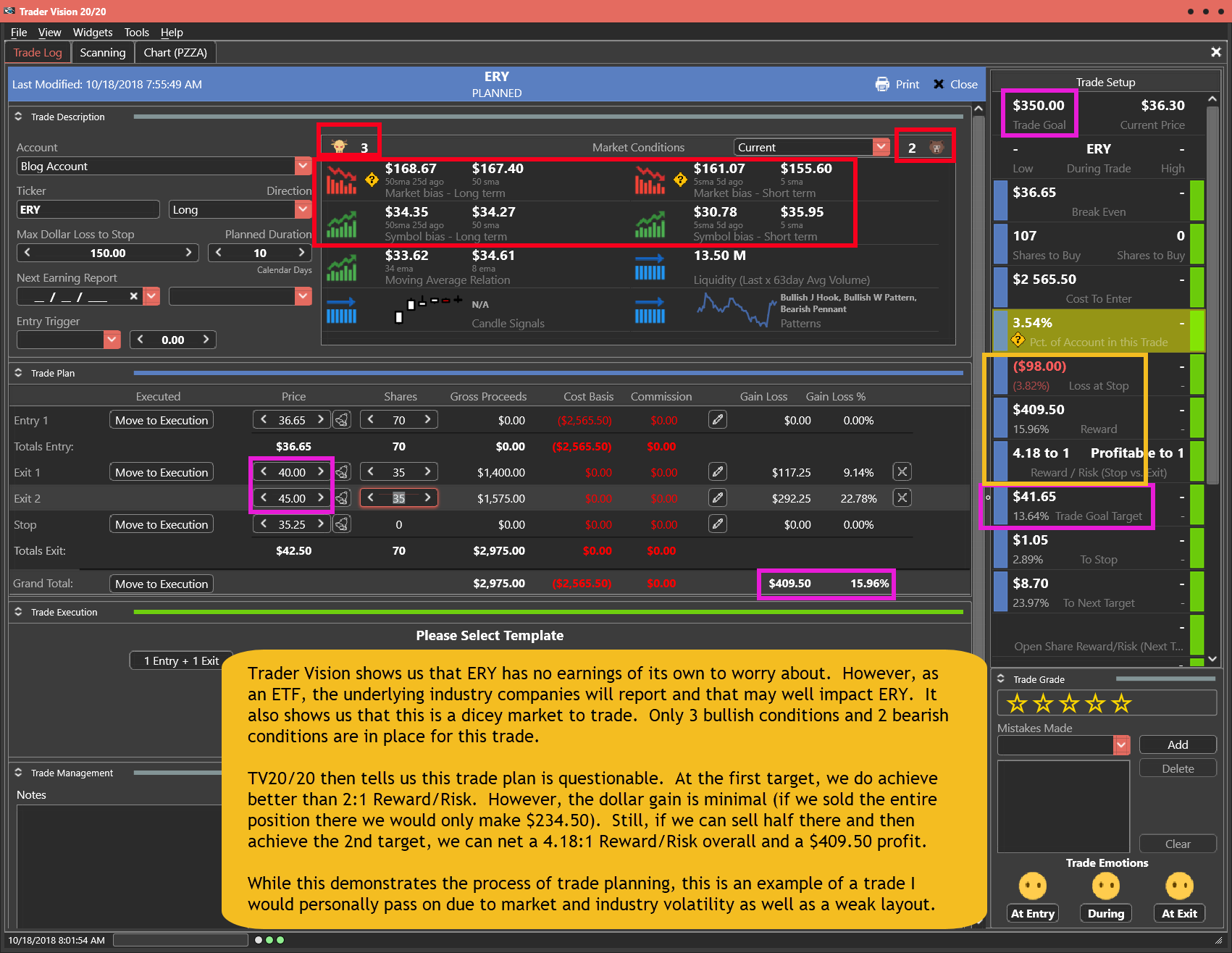Collapse the Trade Description section
This screenshot has height=953, width=1232.
[x=18, y=117]
